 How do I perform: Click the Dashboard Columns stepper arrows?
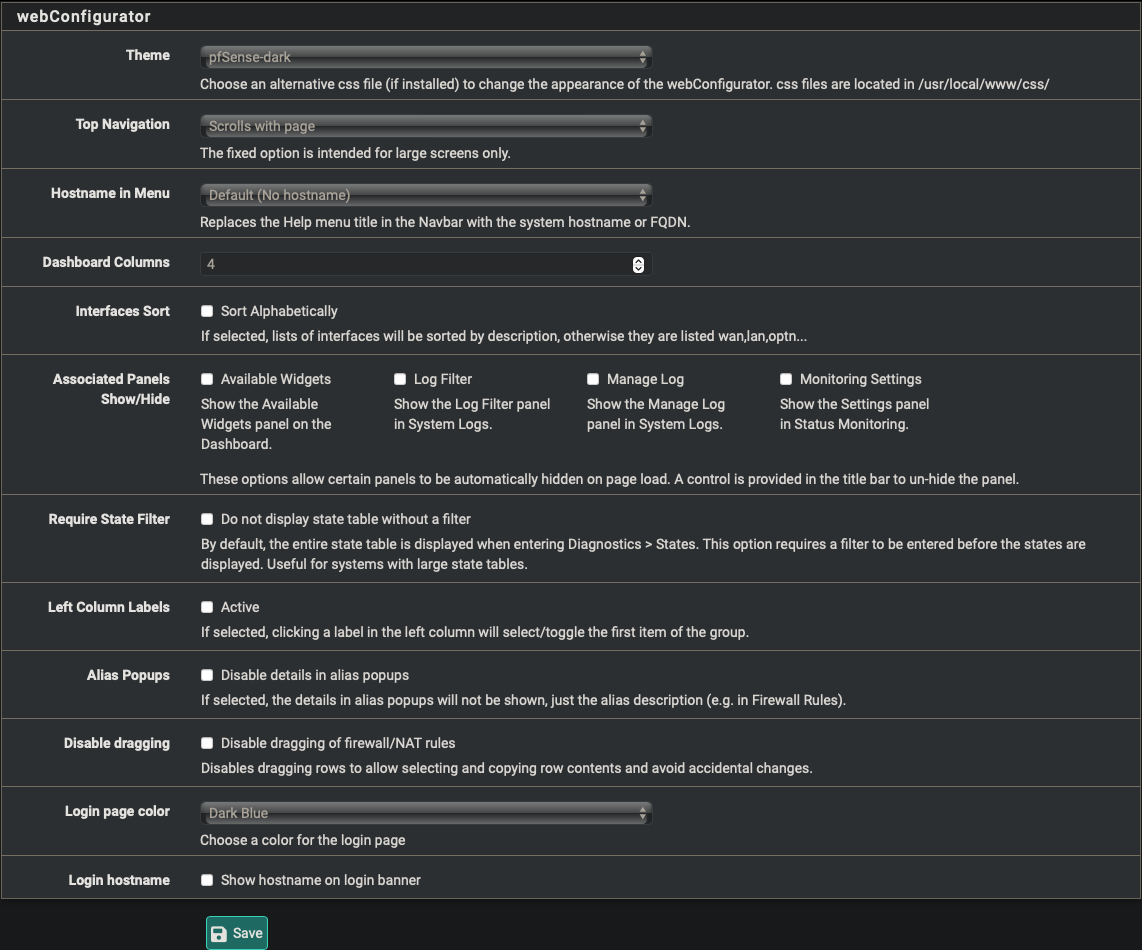tap(638, 265)
